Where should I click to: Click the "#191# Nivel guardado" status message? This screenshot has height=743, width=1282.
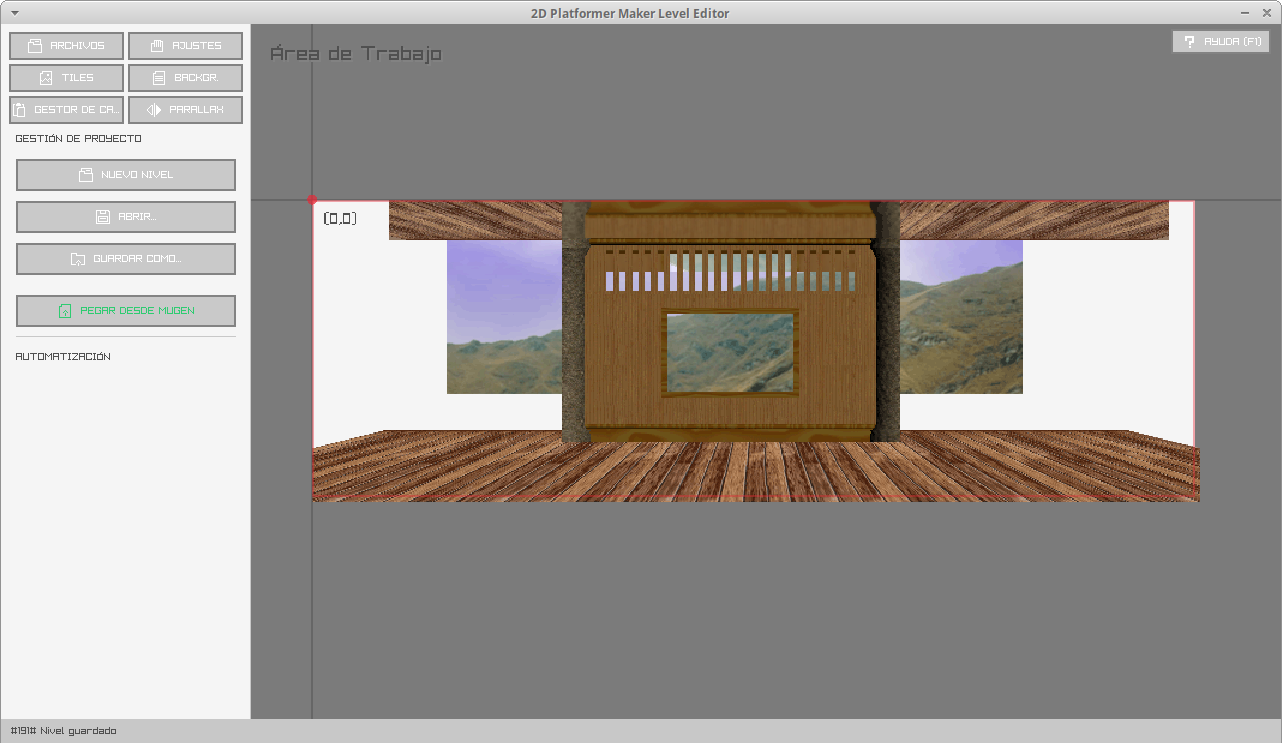pos(63,731)
